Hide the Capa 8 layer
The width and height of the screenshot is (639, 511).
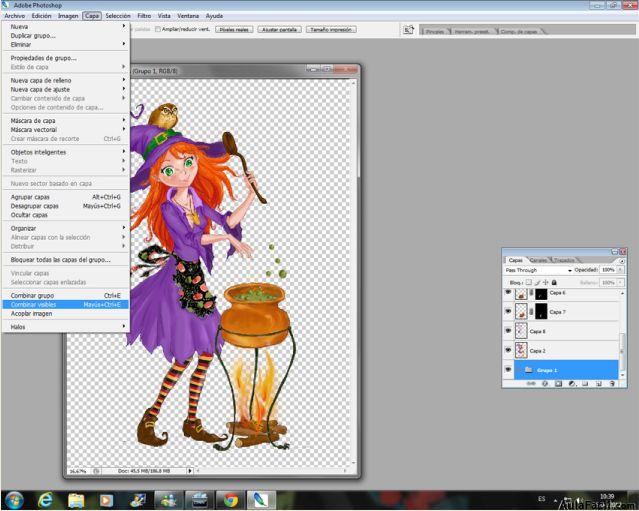click(508, 330)
